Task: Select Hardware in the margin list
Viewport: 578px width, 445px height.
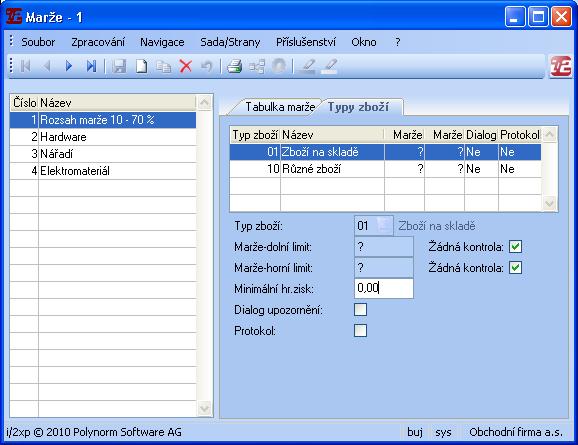Action: 103,137
